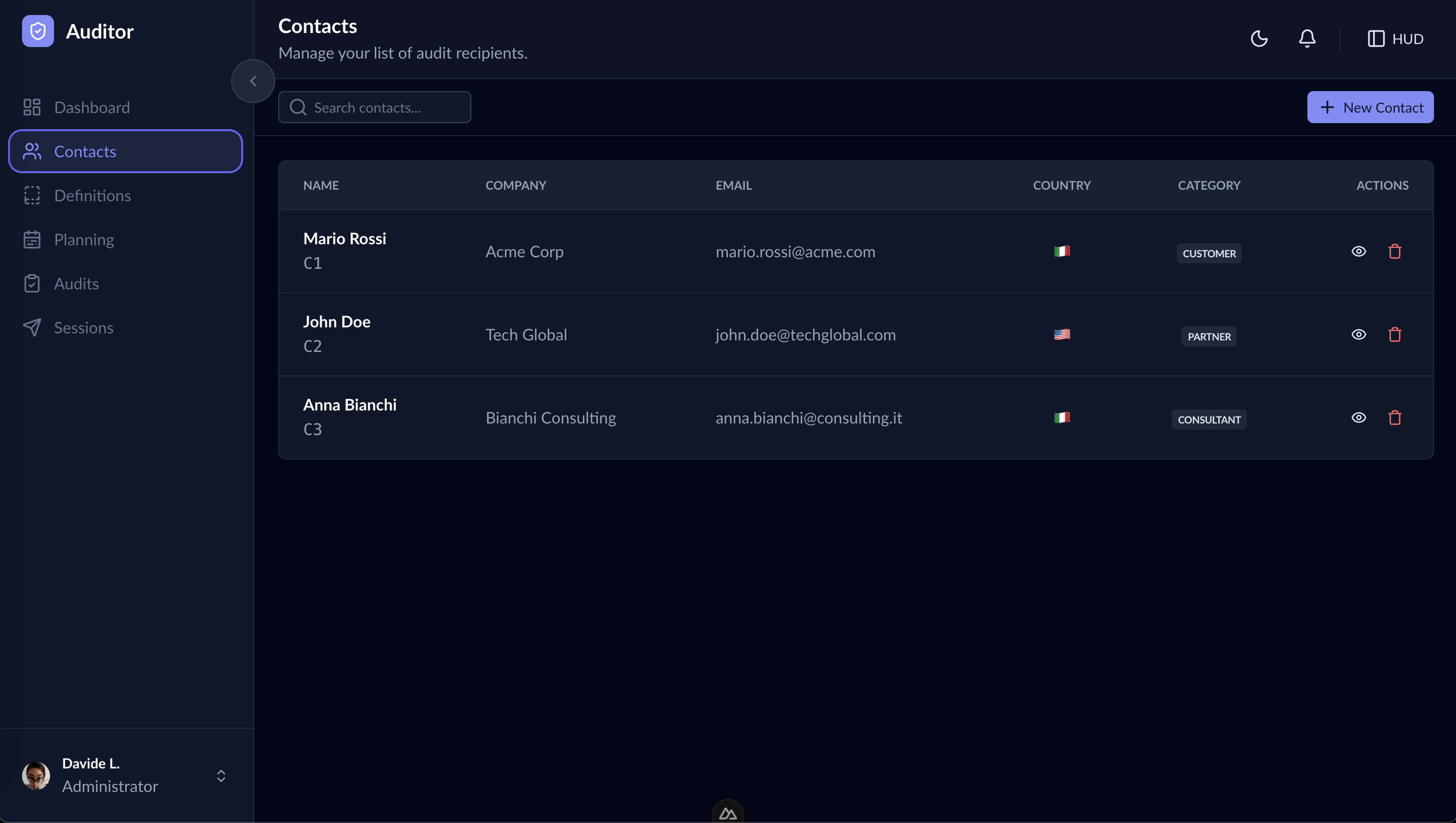
Task: Open the Audits clipboard icon
Action: [32, 283]
